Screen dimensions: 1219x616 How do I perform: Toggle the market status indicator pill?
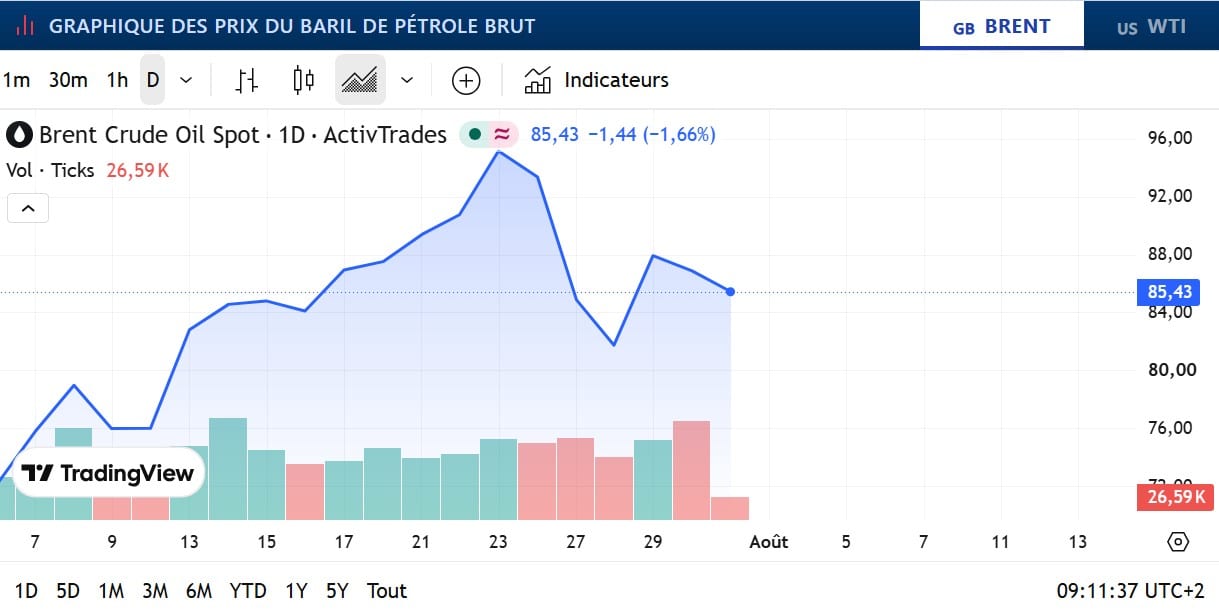coord(489,134)
